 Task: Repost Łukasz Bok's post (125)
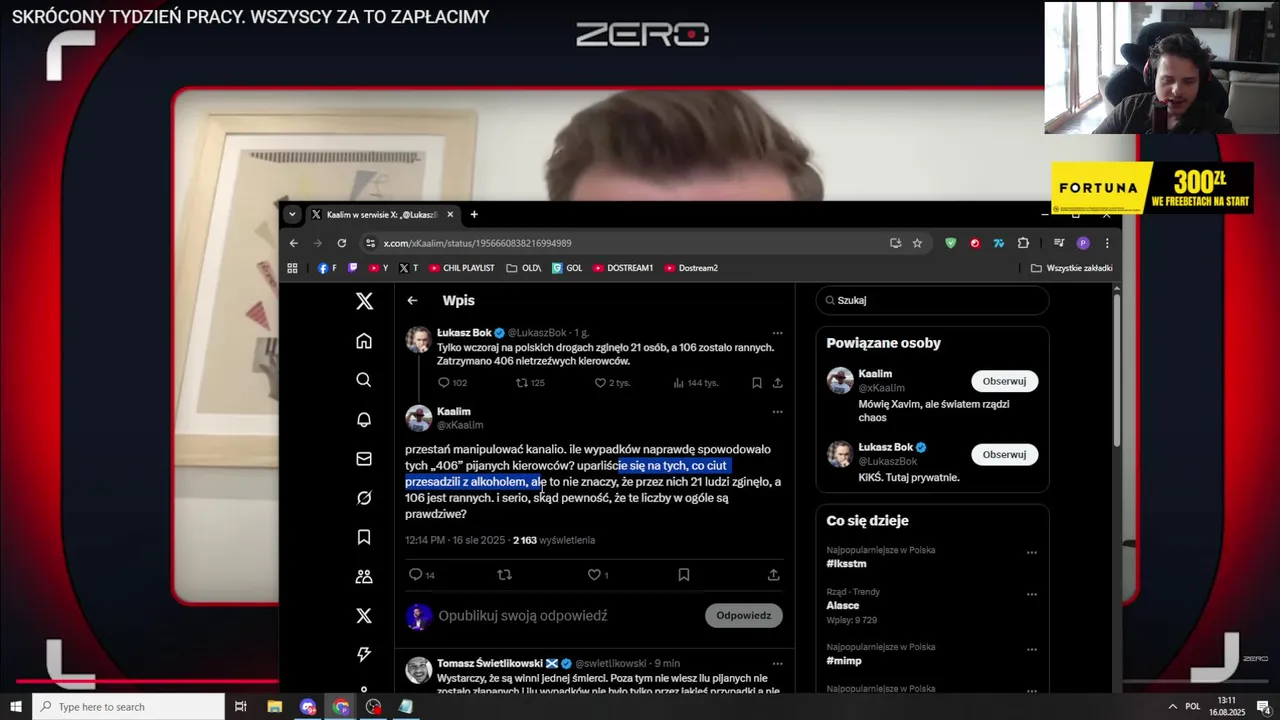[x=530, y=383]
